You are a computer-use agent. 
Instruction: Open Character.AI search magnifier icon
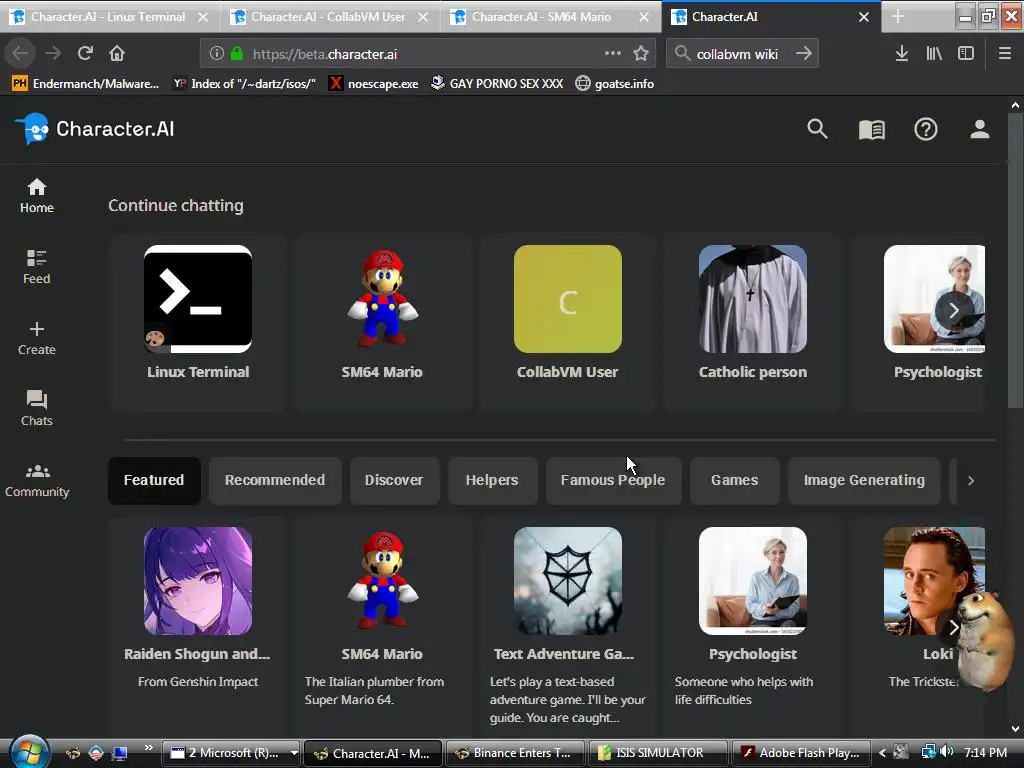[x=817, y=129]
